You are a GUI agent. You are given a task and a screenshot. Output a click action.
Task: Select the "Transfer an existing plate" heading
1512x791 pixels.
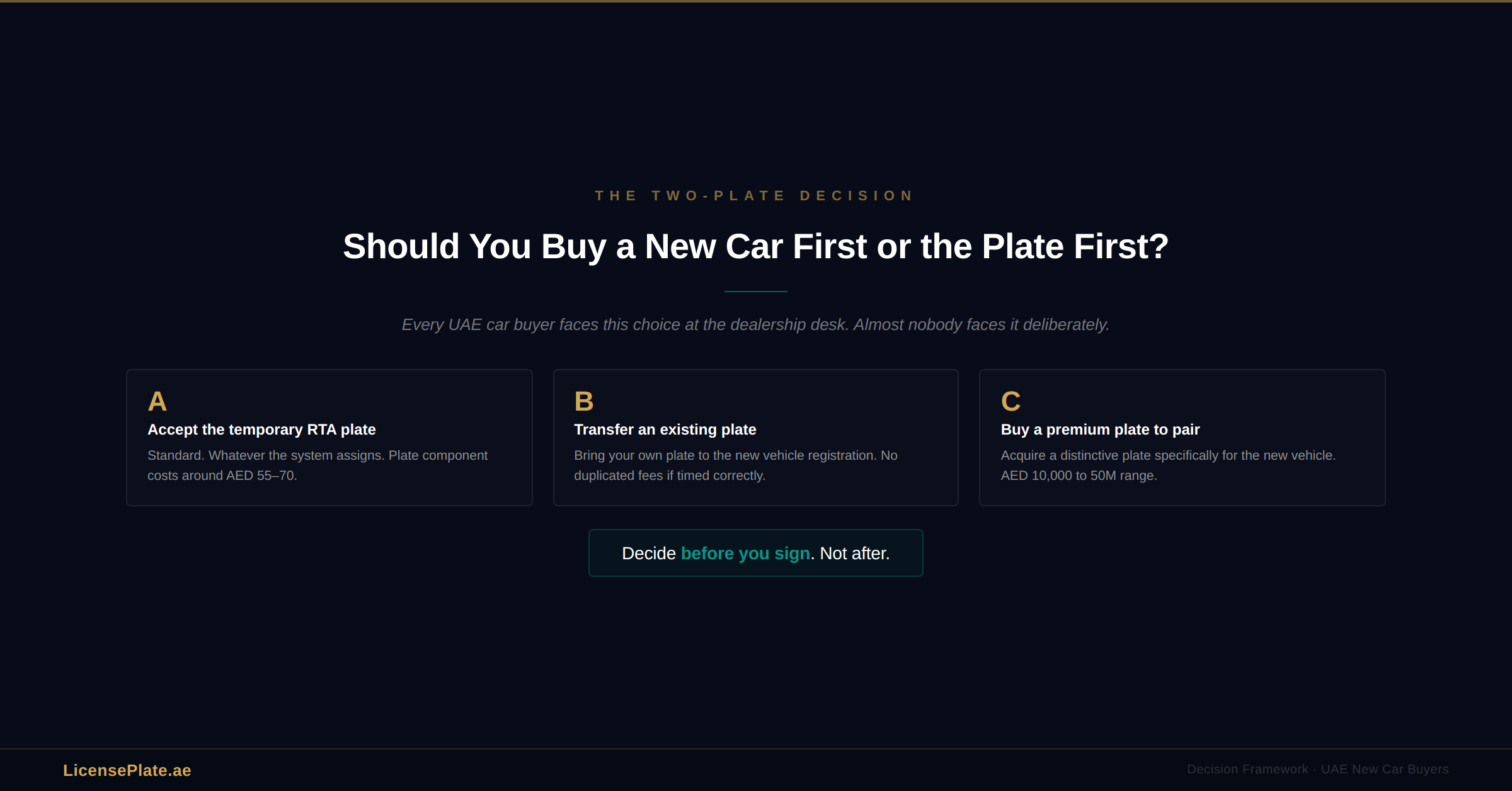click(x=665, y=430)
